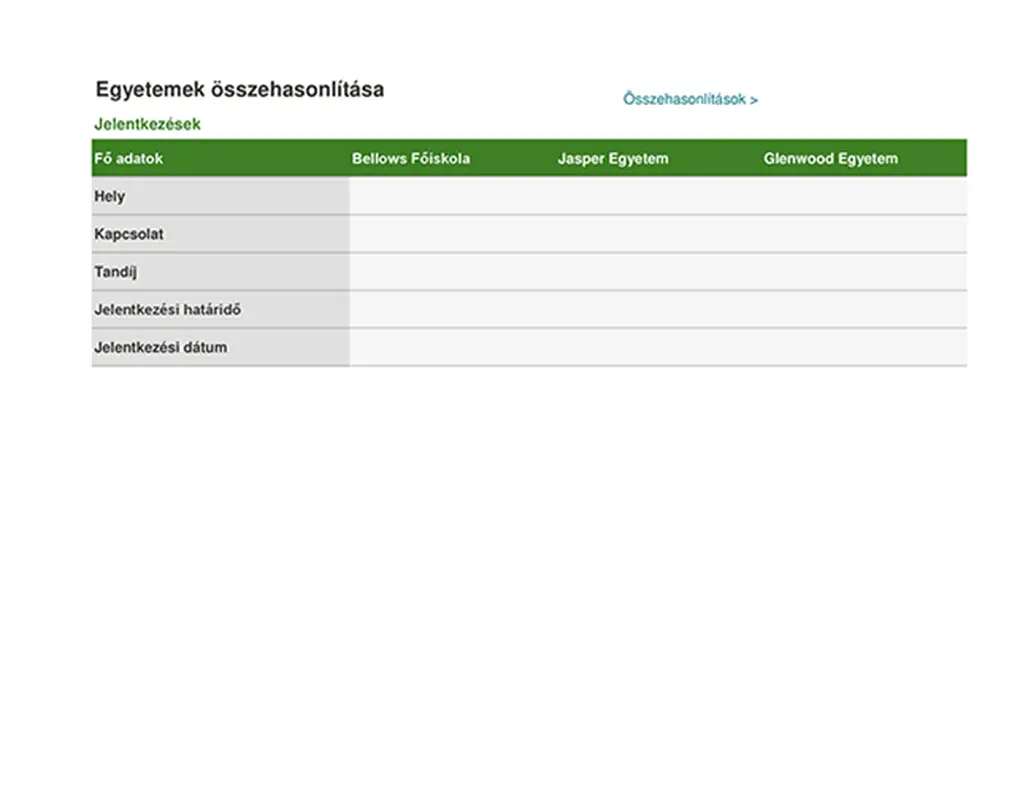Select the Kapcsolat cell under Jasper Egyetem
The height and width of the screenshot is (800, 1028).
pos(658,235)
